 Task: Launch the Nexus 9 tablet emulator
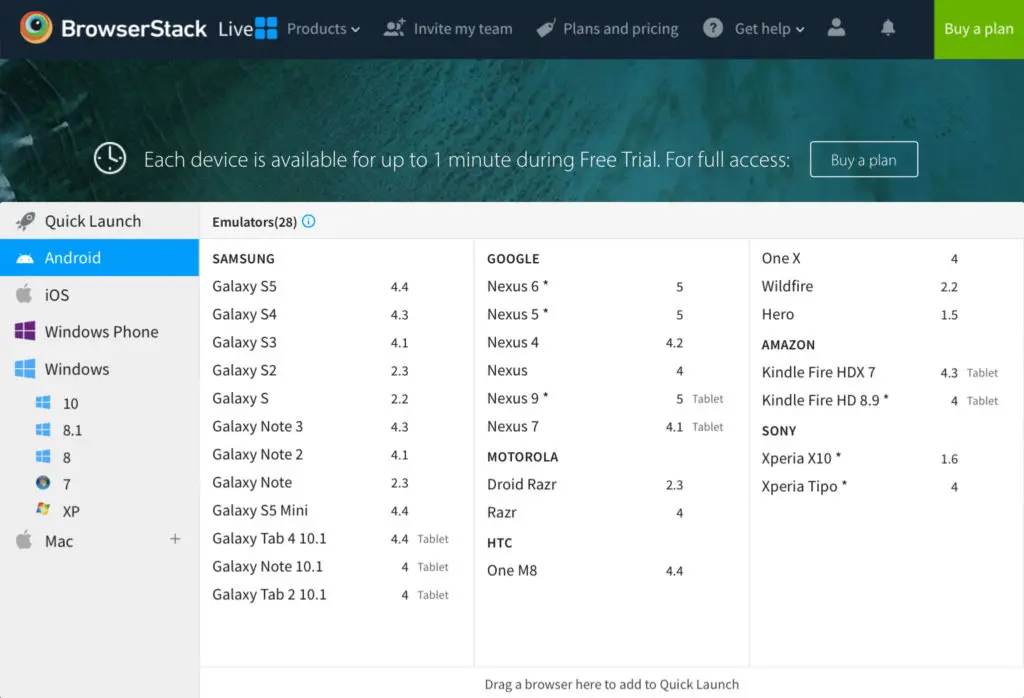coord(605,399)
